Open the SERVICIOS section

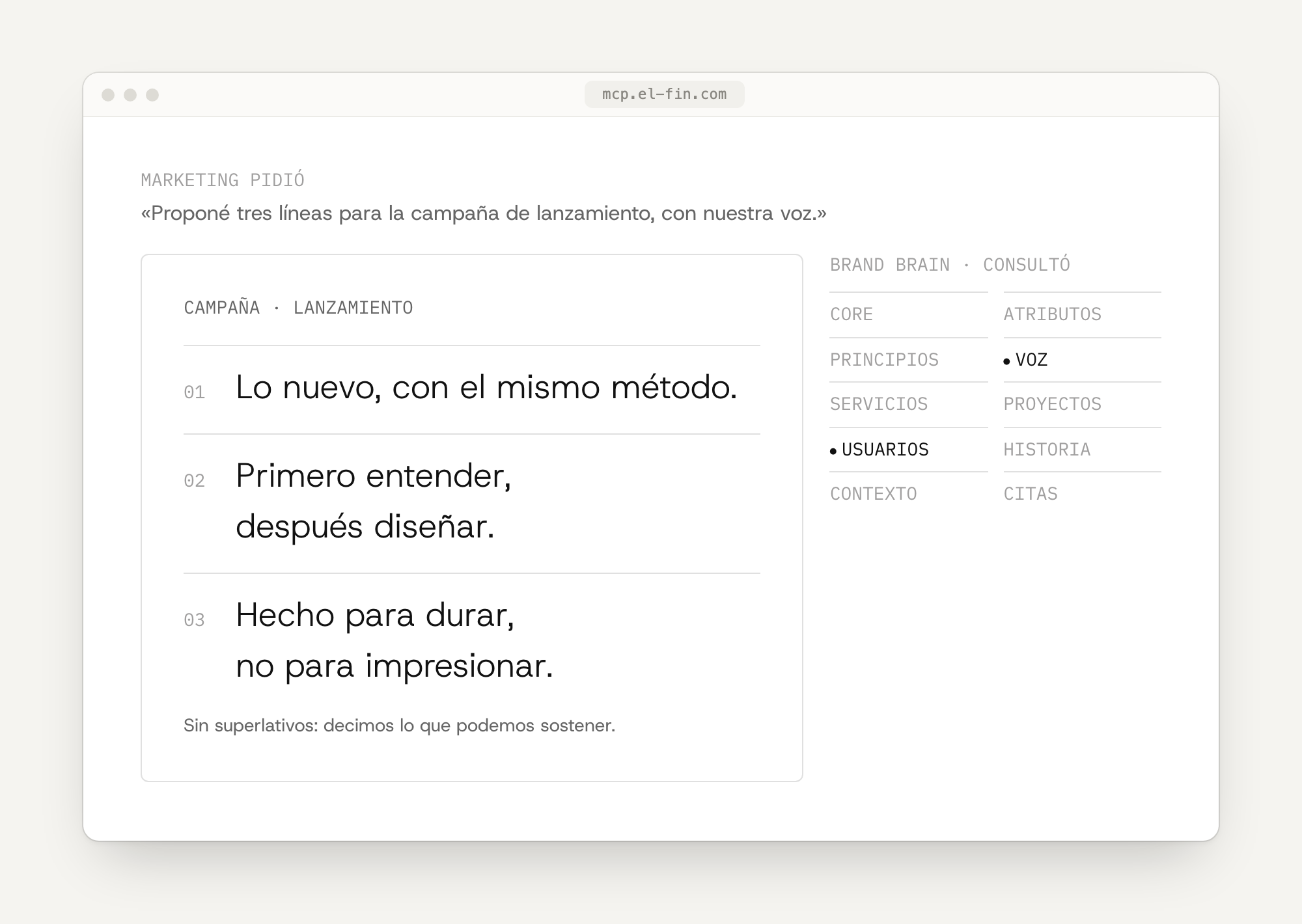click(879, 404)
